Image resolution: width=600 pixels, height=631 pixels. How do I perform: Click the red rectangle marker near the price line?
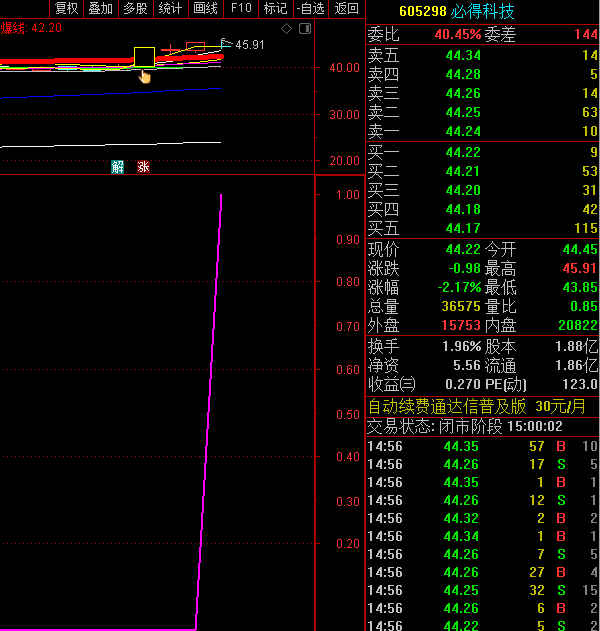pyautogui.click(x=195, y=47)
